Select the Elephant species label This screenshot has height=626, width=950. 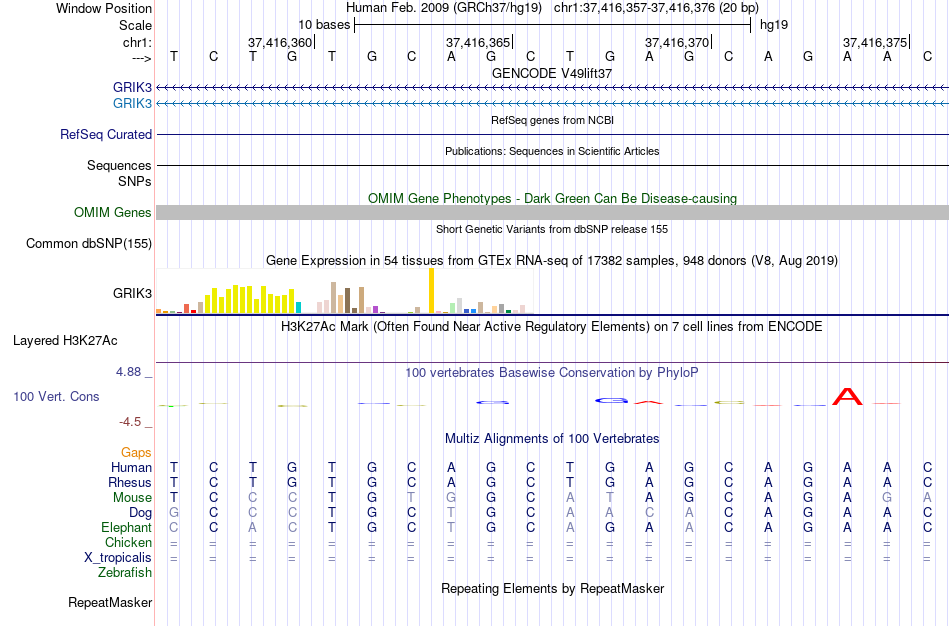point(126,527)
